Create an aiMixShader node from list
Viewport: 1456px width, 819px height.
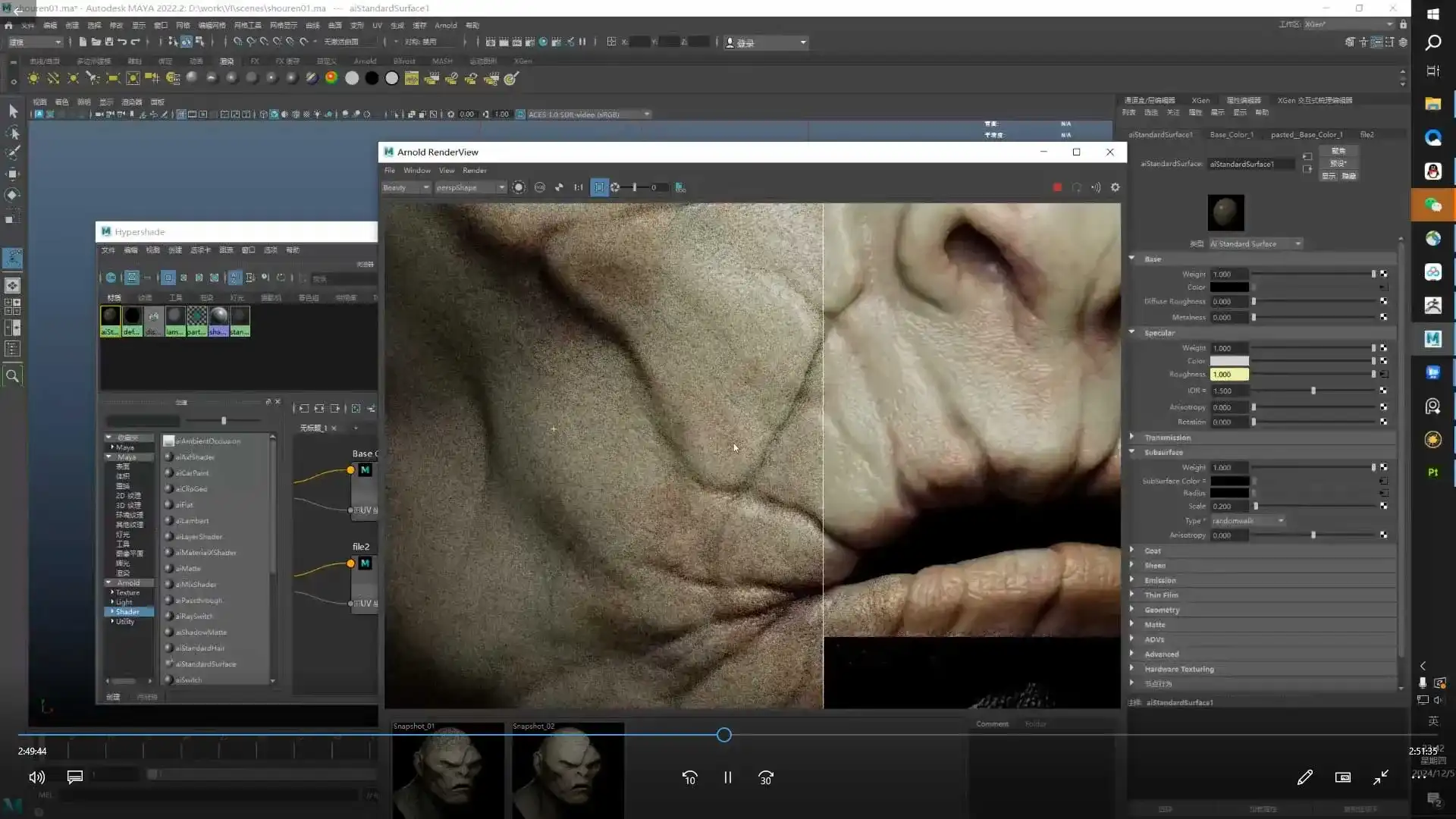pos(196,585)
